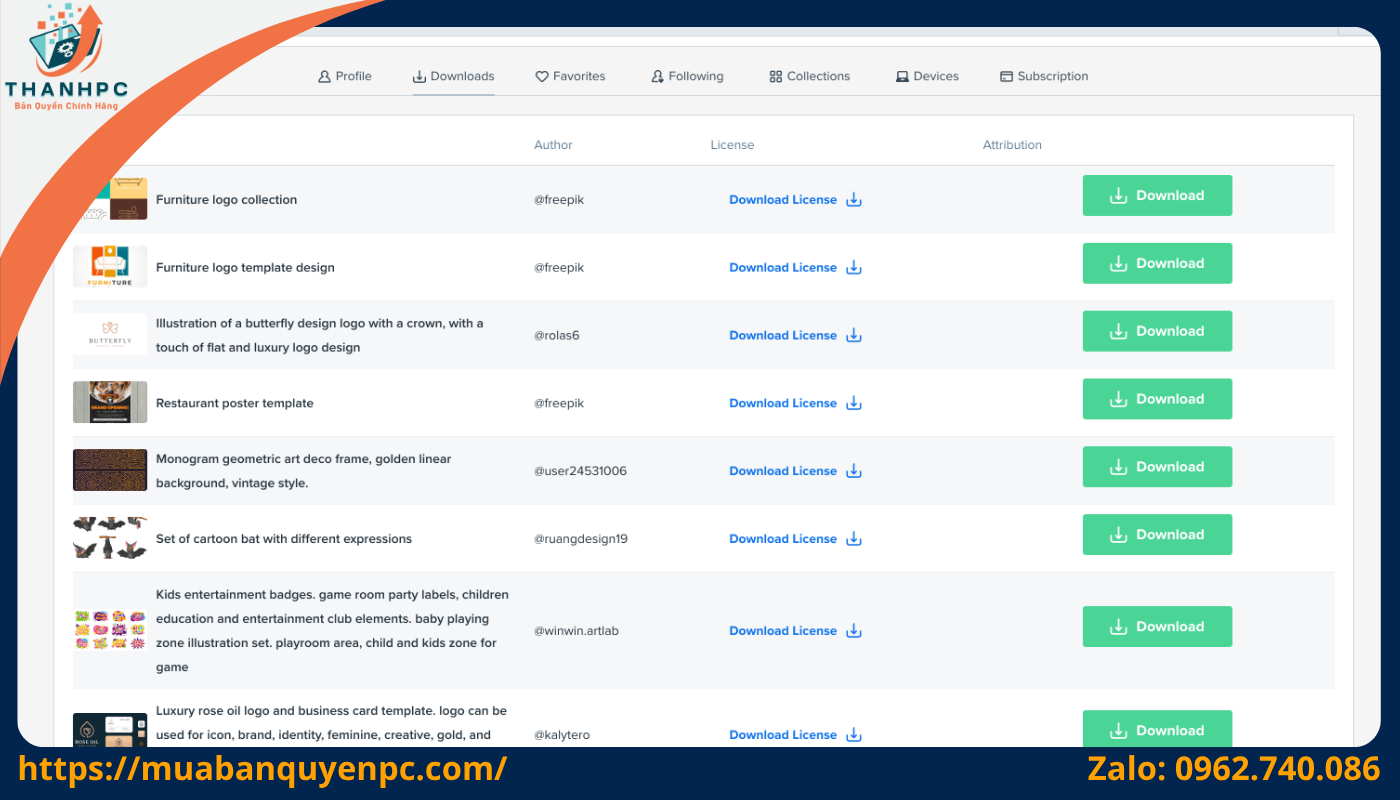Select the Devices tab
The width and height of the screenshot is (1400, 800).
point(927,76)
